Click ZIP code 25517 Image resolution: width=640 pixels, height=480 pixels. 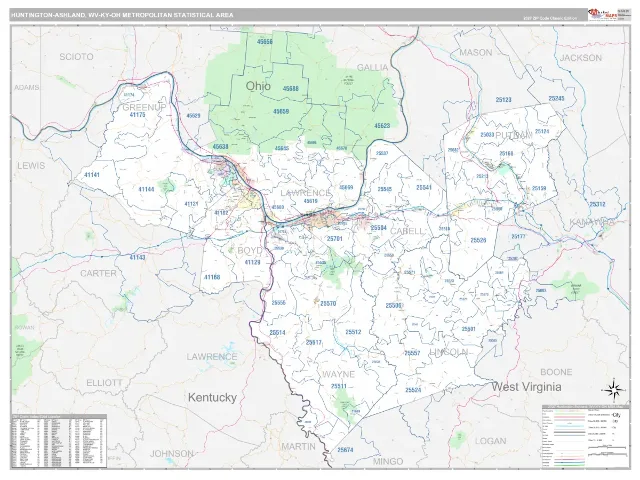[313, 342]
